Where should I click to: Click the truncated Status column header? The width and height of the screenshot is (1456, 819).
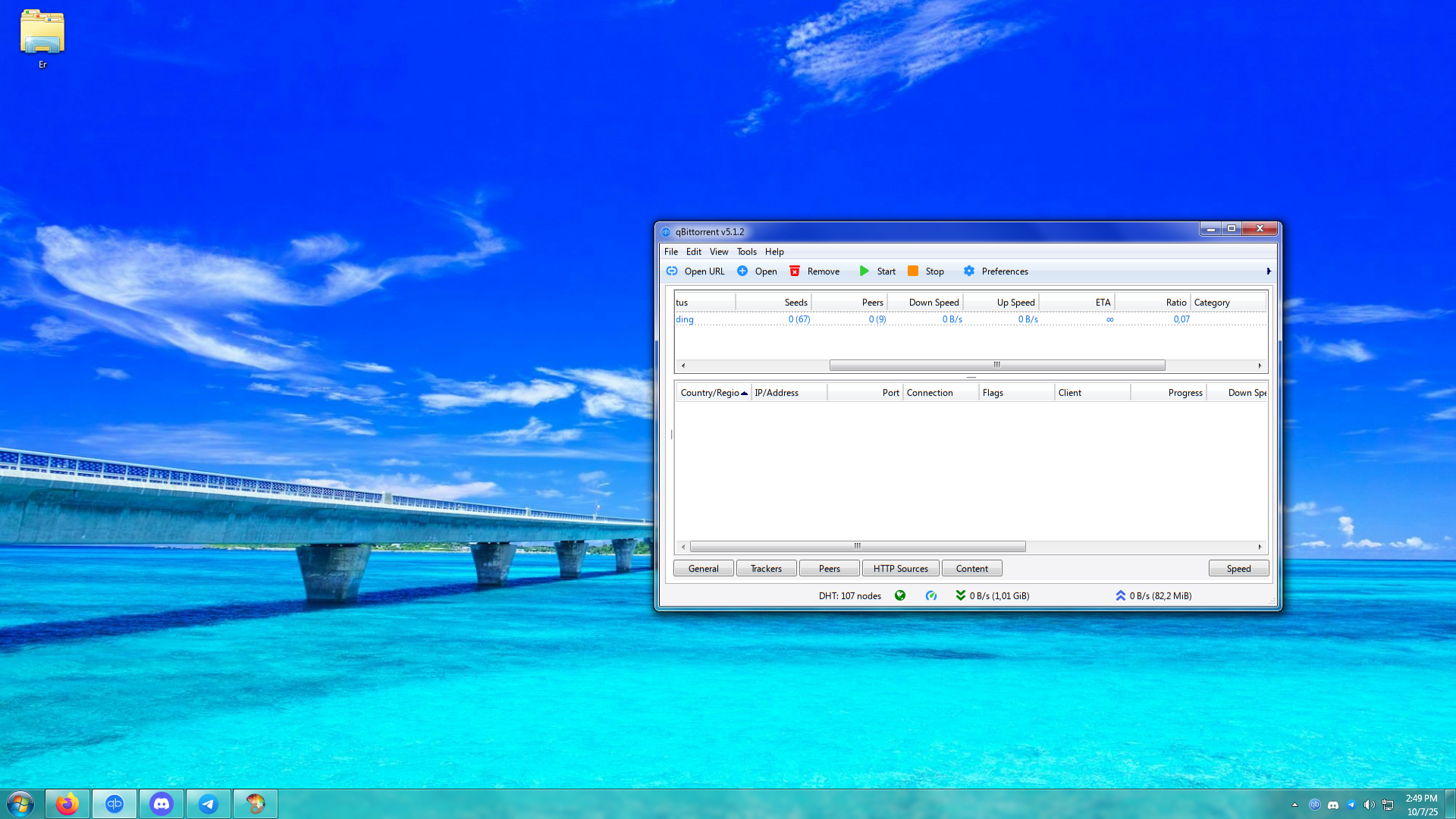704,303
